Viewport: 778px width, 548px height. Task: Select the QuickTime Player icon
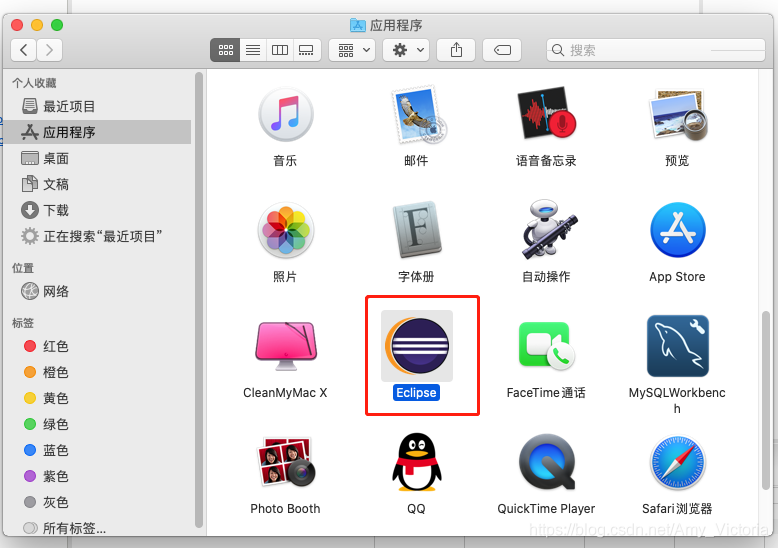click(x=547, y=462)
